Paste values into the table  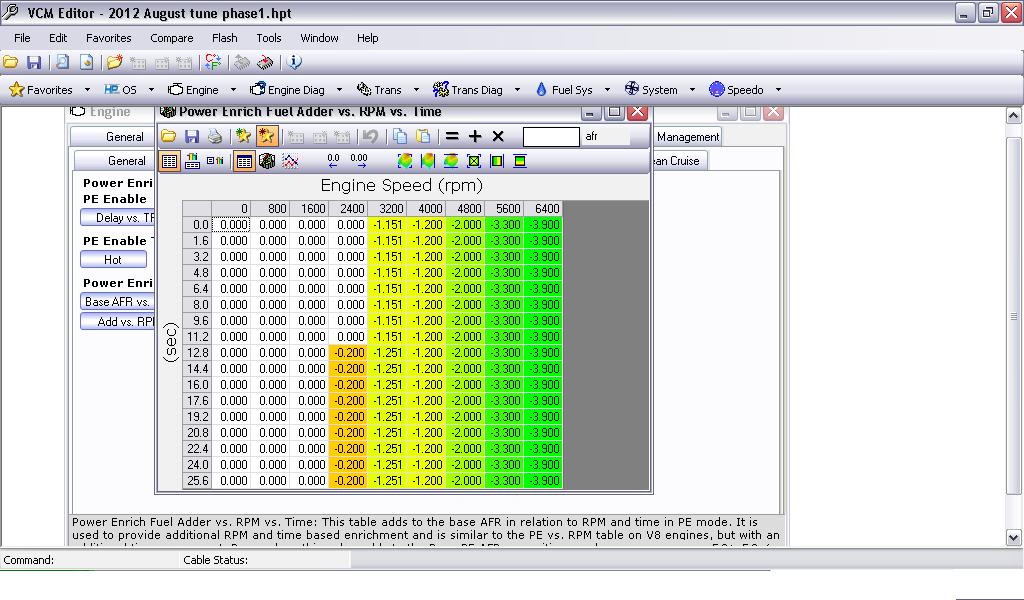tap(423, 136)
